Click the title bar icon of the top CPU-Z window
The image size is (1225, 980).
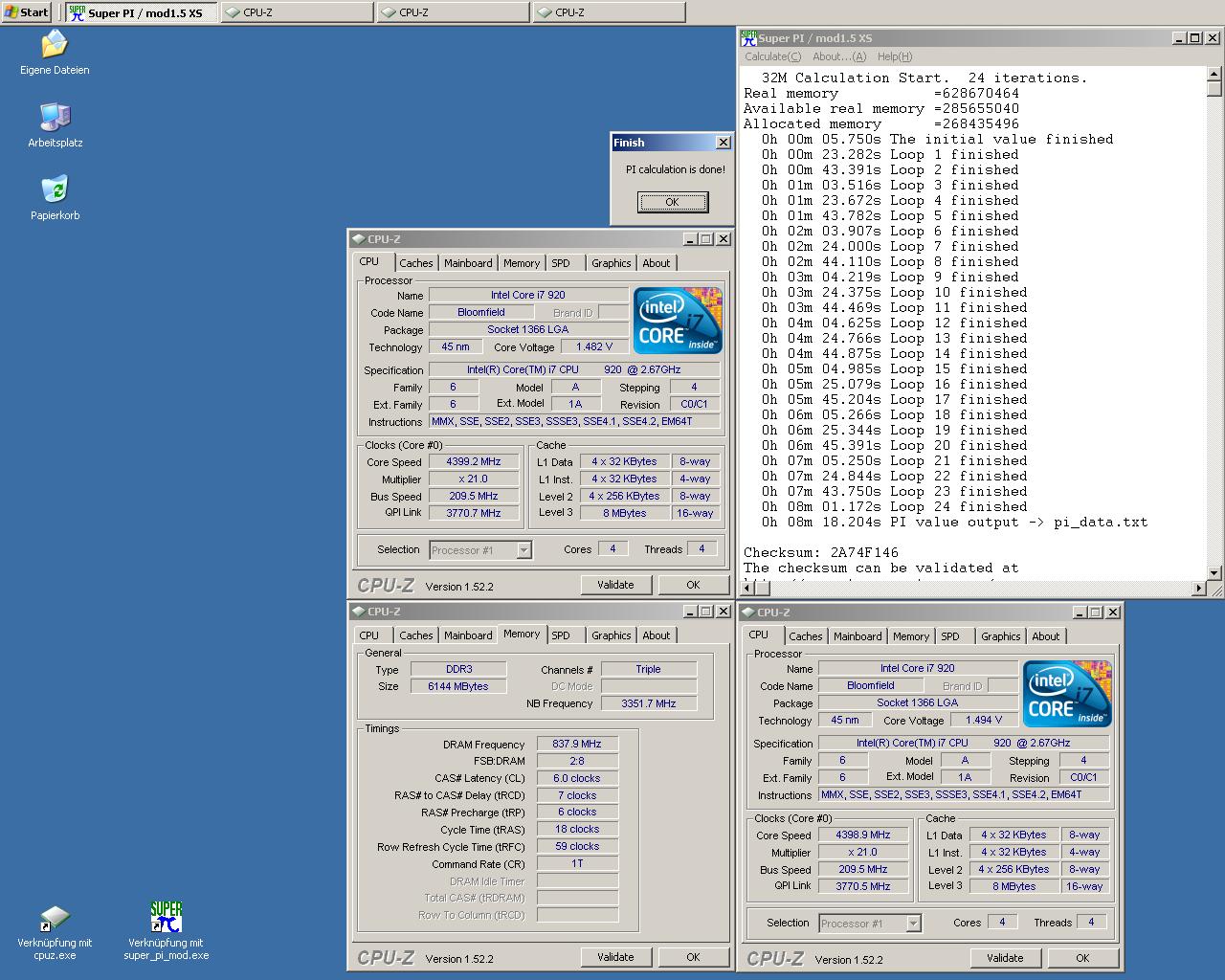[x=358, y=239]
